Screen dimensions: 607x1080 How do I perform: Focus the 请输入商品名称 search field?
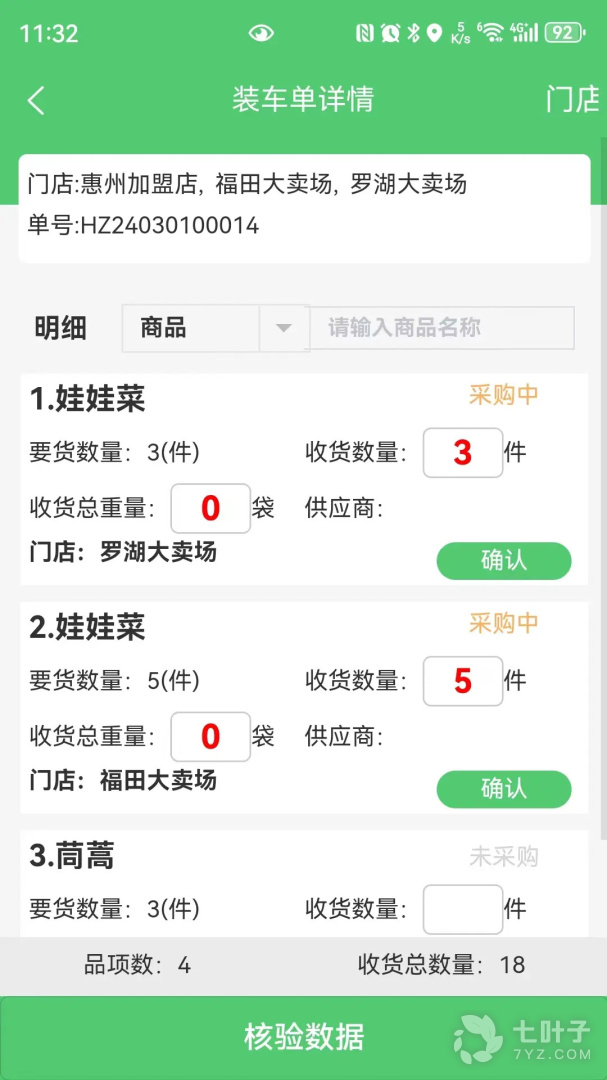pos(442,328)
